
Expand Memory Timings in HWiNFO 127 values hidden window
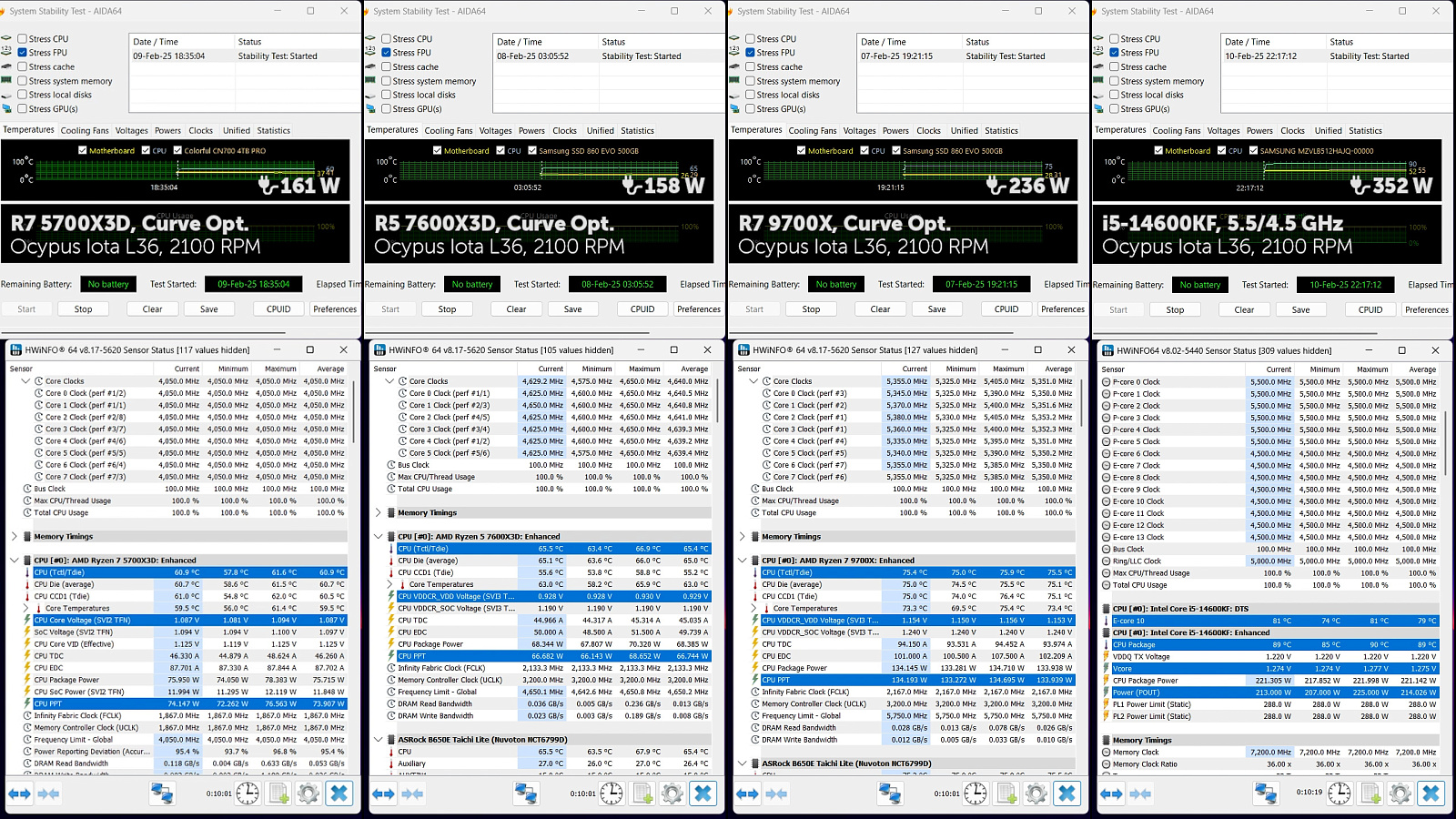click(x=742, y=537)
